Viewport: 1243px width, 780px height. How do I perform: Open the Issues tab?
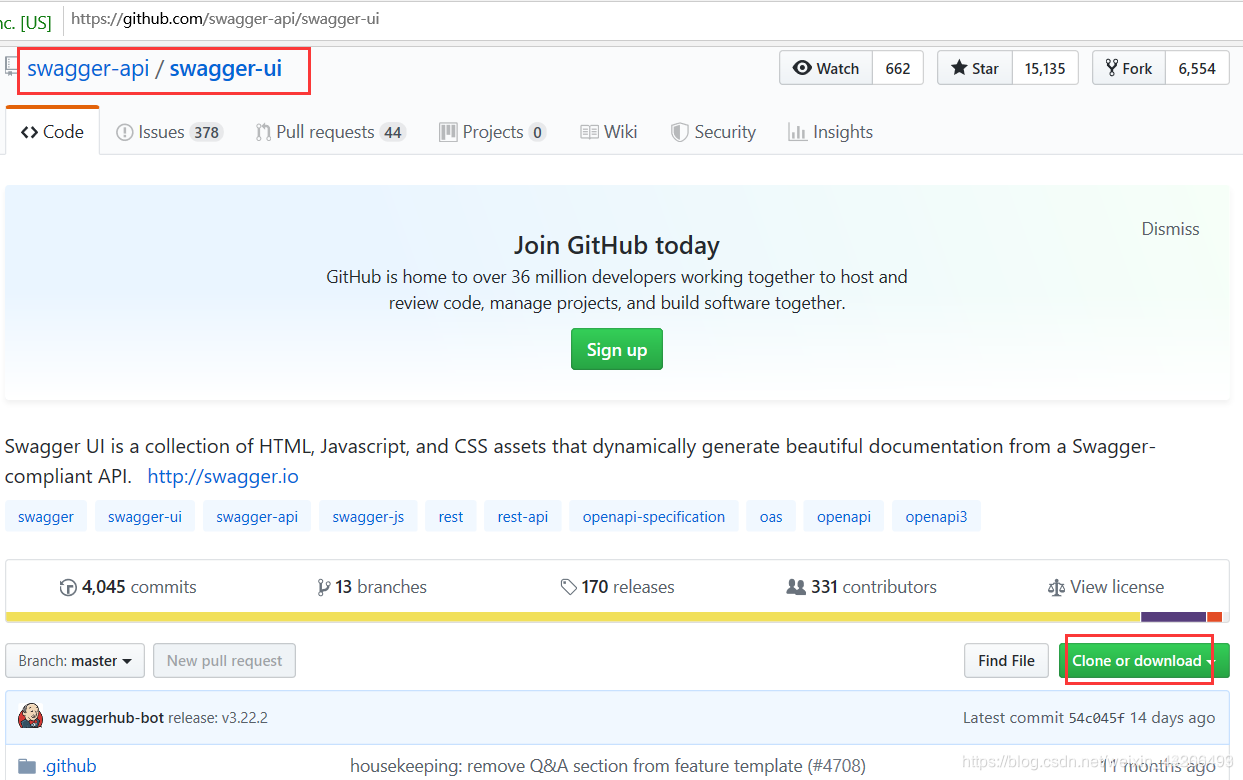[168, 132]
